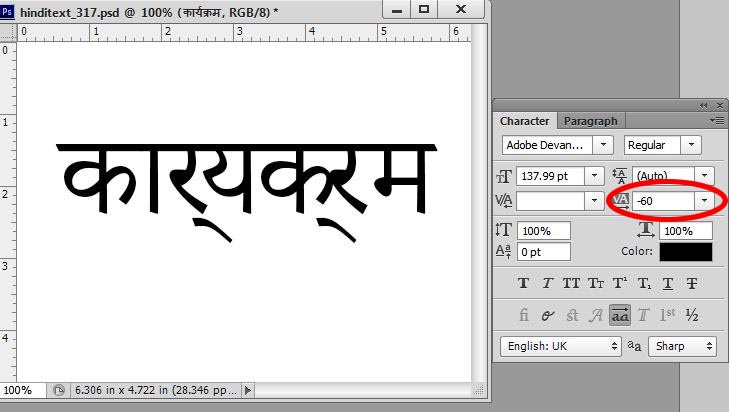Click the OpenType fractions icon

tap(692, 315)
